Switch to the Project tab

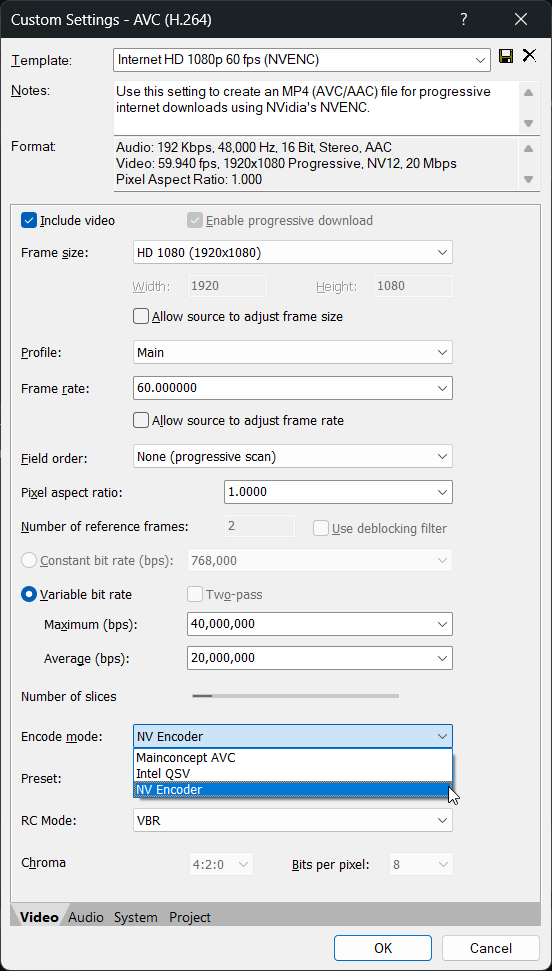[190, 917]
